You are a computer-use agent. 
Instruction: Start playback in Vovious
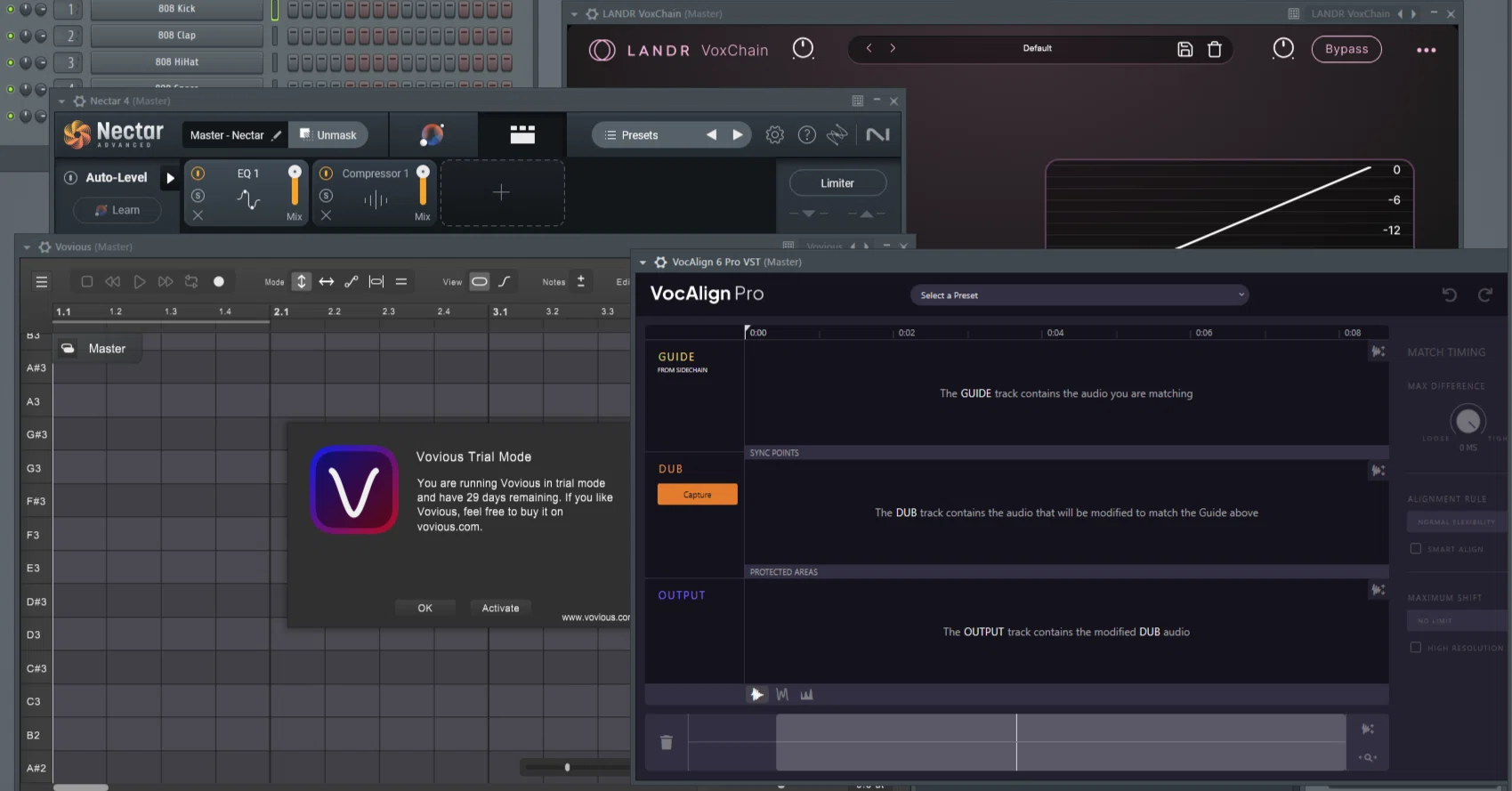pyautogui.click(x=140, y=282)
